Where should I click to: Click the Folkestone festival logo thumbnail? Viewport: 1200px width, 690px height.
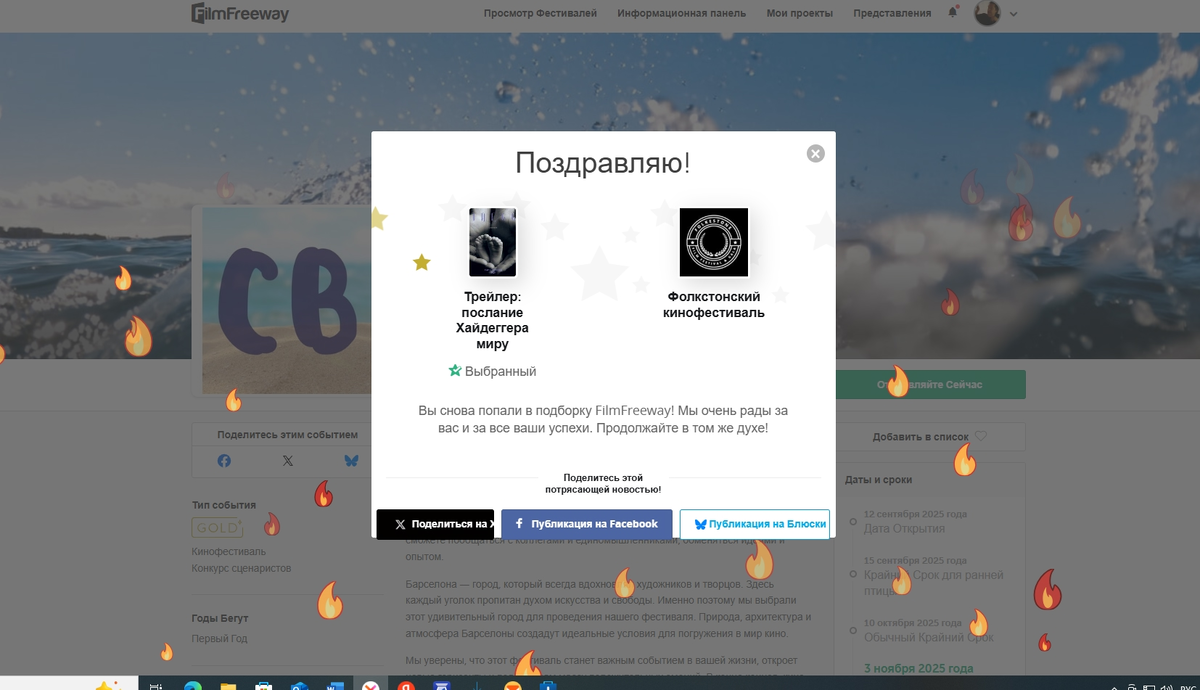(714, 242)
